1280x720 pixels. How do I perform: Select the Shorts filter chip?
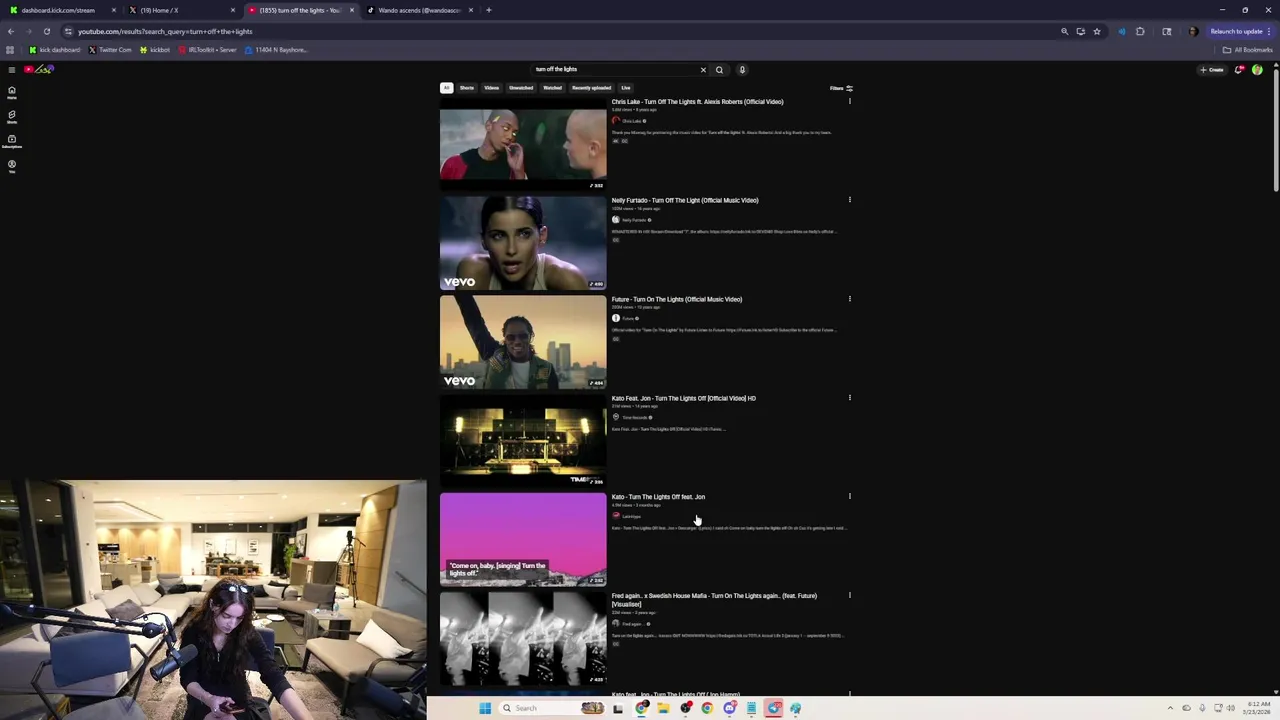(467, 88)
